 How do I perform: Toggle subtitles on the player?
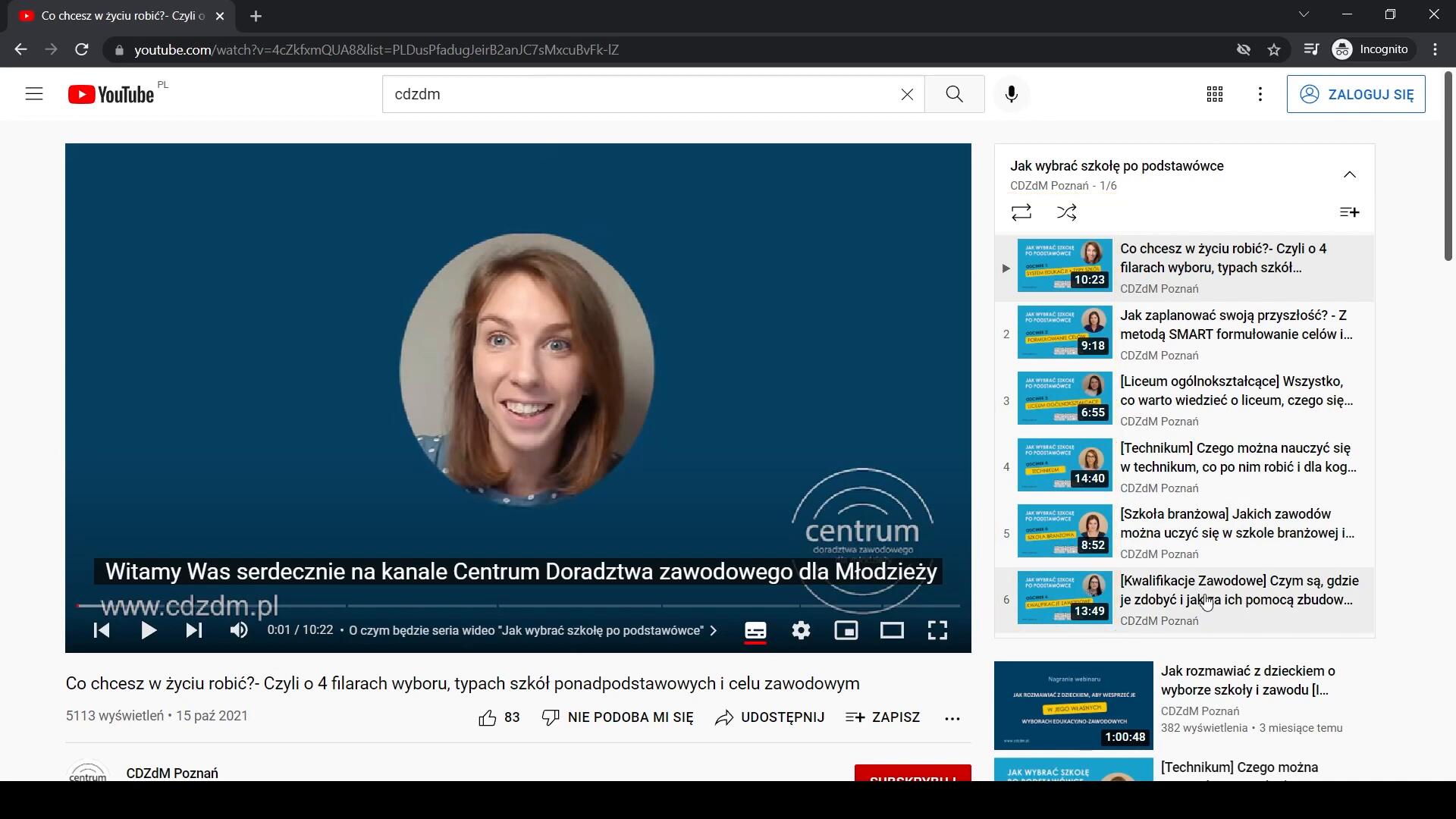(x=755, y=630)
